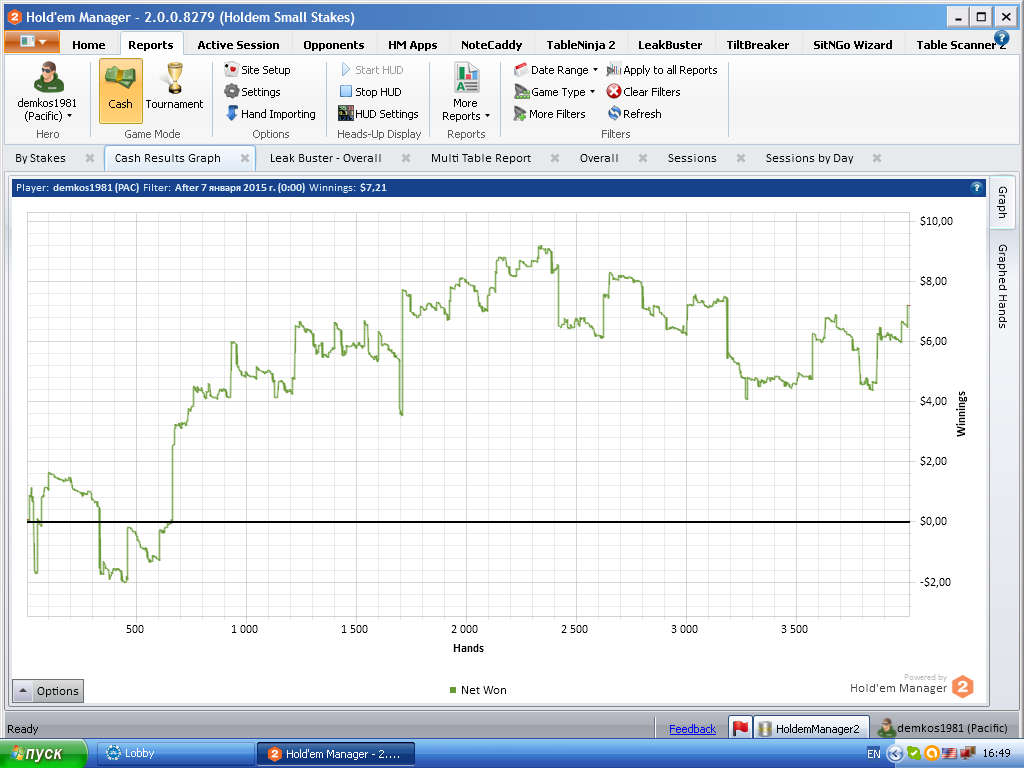Open the Sessions by Day tab
This screenshot has height=768, width=1024.
pos(809,158)
